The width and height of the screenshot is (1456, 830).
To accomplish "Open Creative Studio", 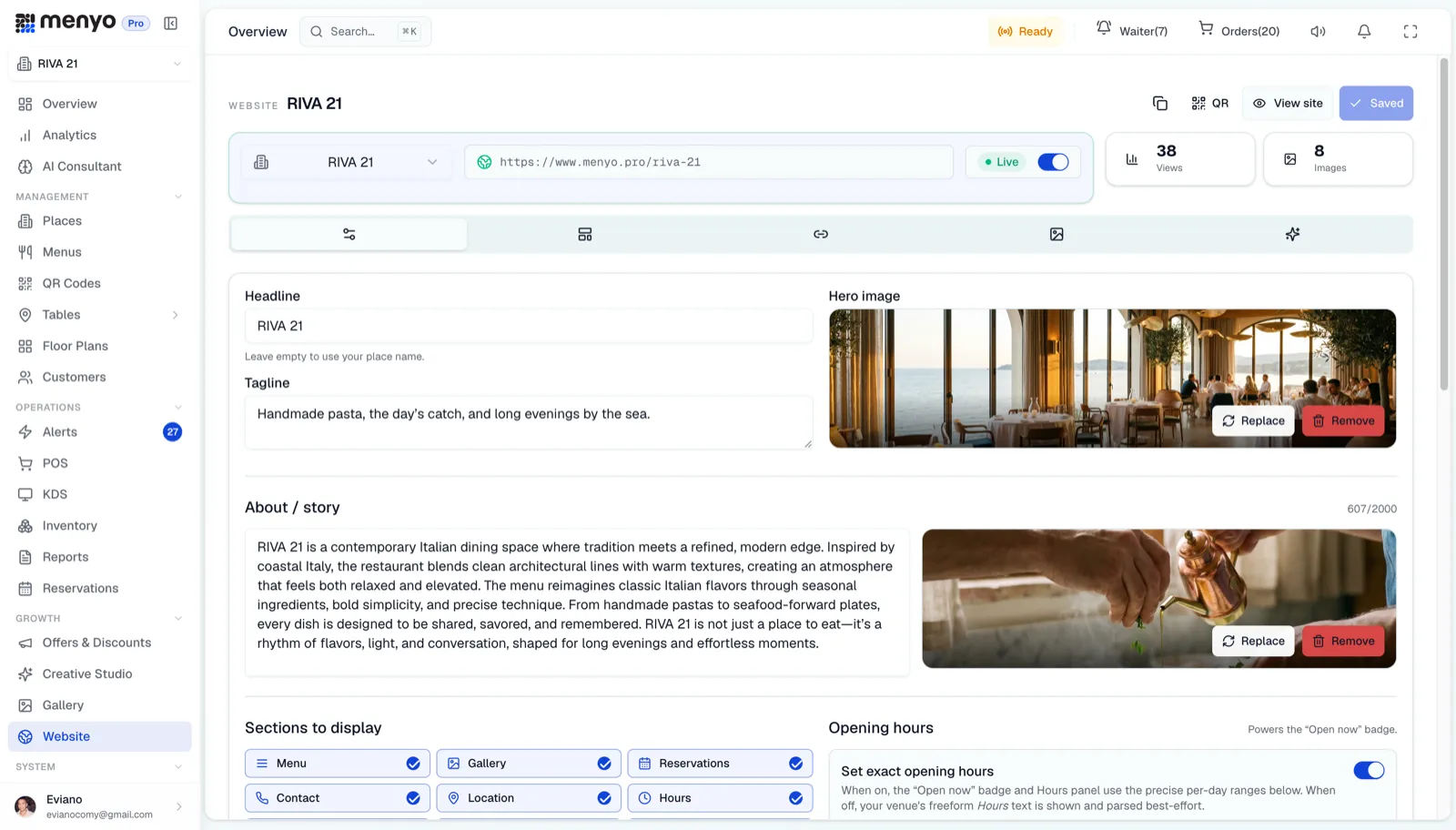I will 100,674.
